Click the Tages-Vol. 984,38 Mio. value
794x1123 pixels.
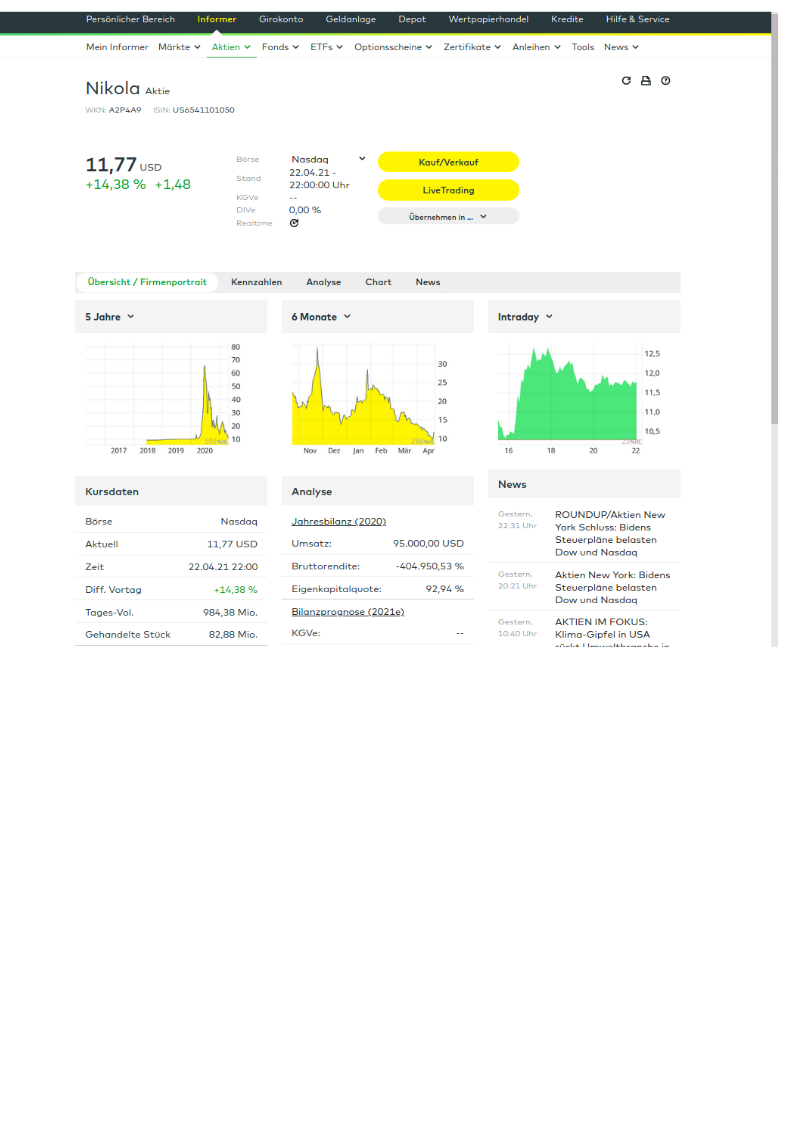click(x=230, y=612)
